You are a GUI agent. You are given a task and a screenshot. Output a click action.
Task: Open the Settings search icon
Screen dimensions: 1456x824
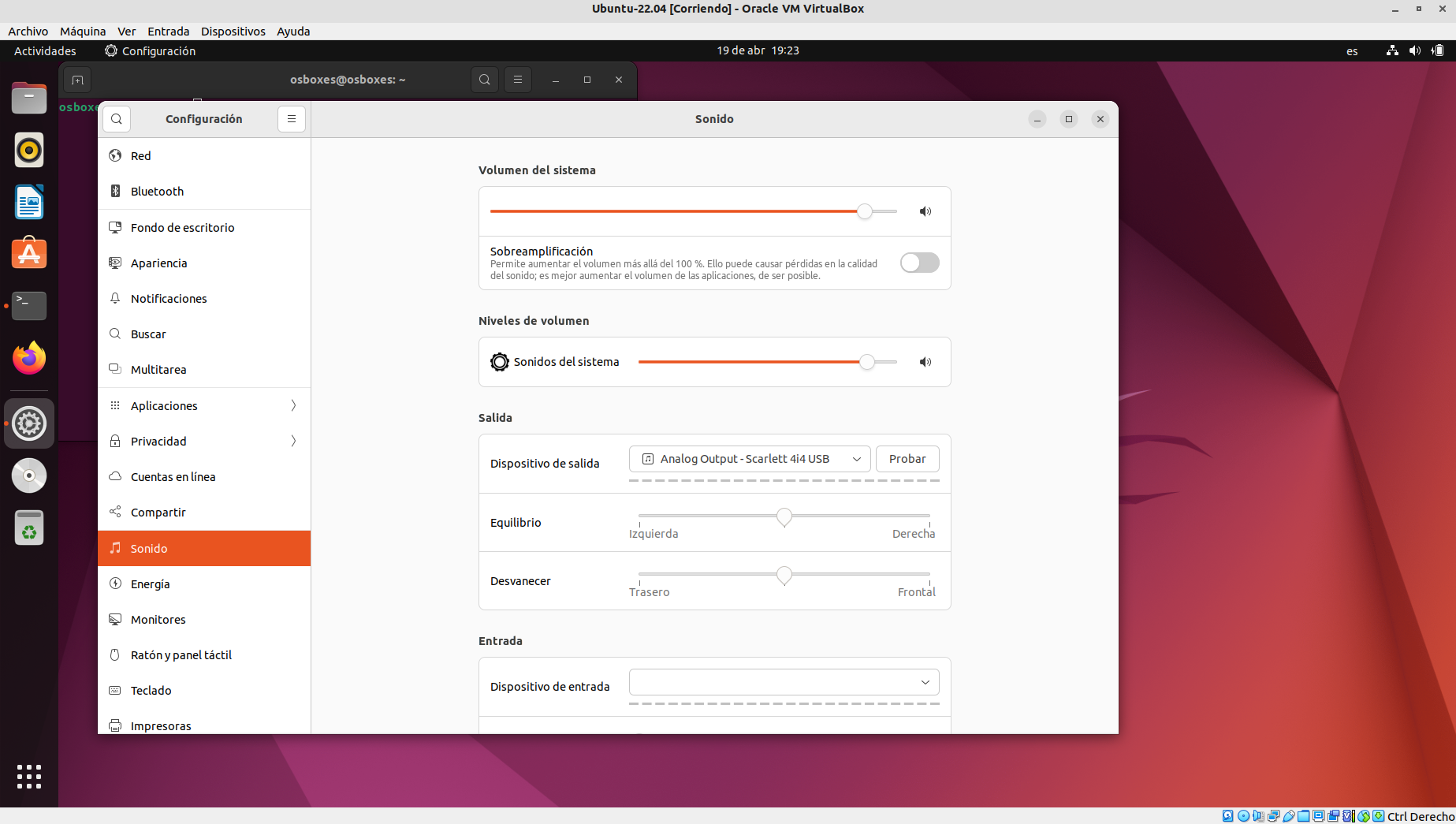click(117, 119)
